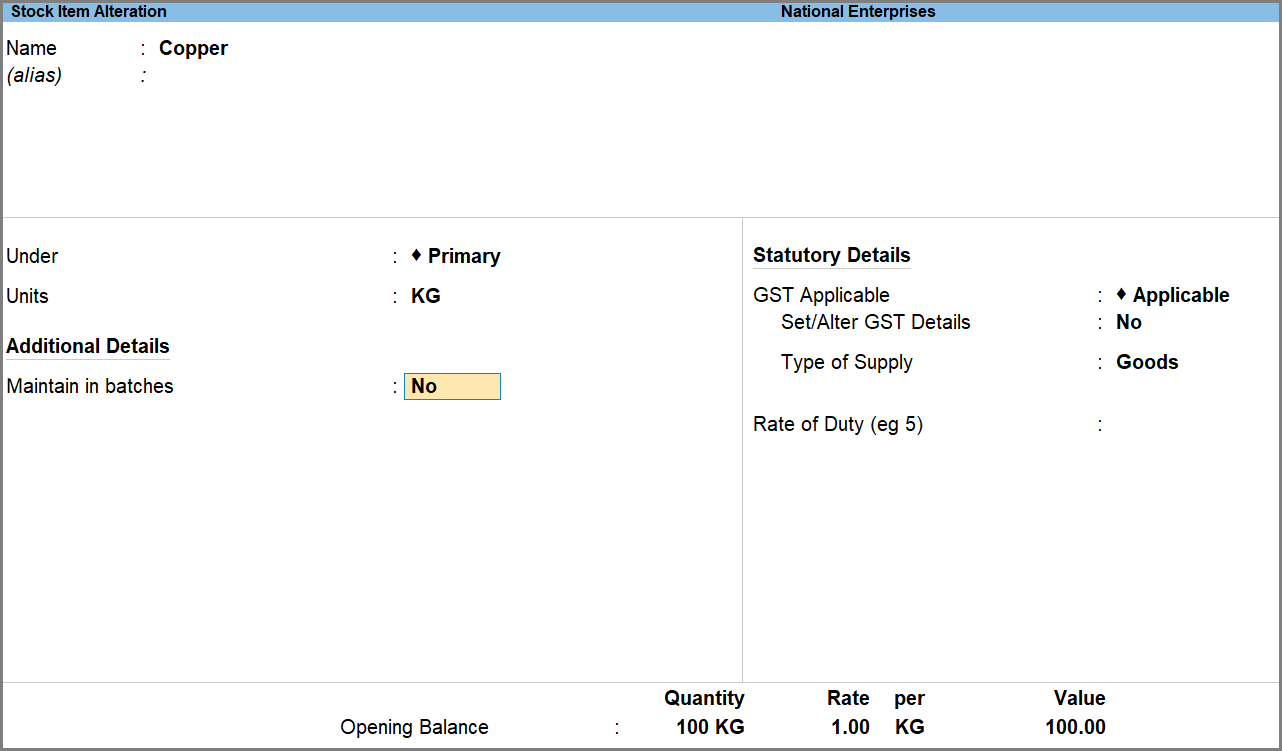Click the National Enterprises company name
The image size is (1282, 751).
(x=858, y=12)
